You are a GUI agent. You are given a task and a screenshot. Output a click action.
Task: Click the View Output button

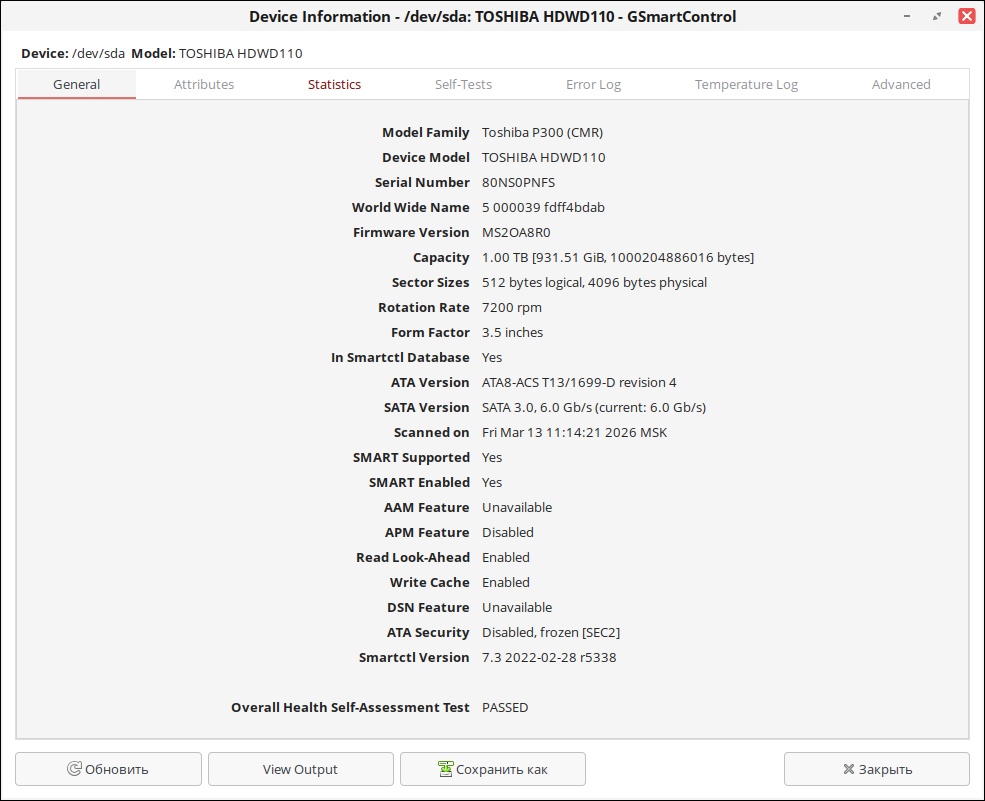300,769
